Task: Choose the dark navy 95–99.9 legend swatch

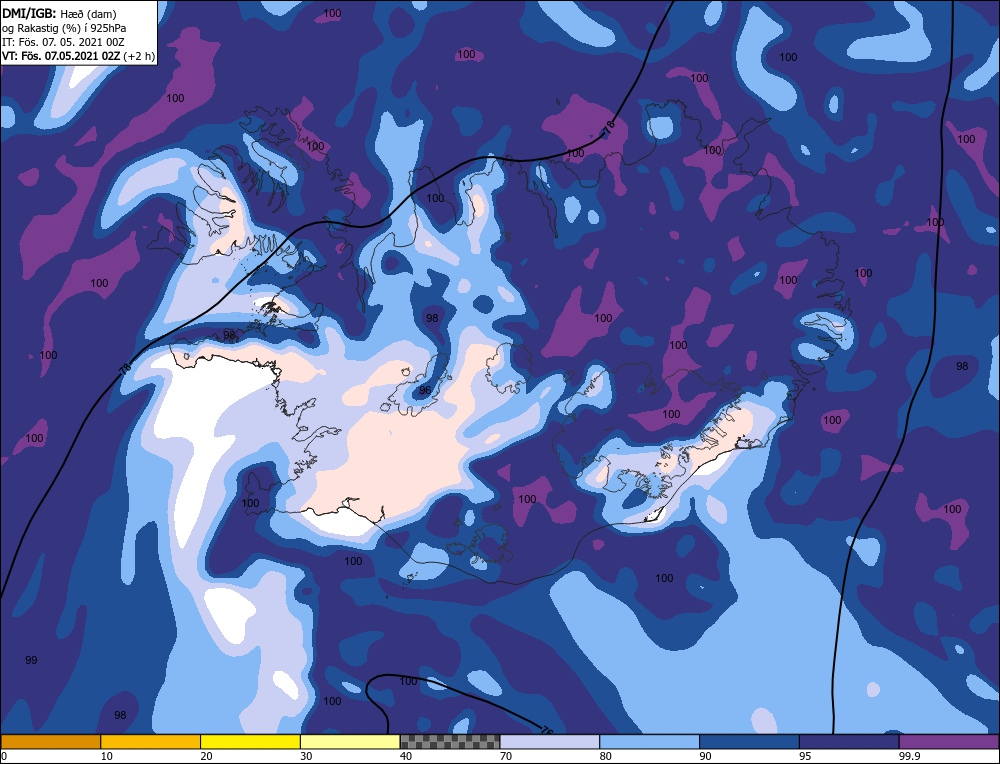Action: 849,741
